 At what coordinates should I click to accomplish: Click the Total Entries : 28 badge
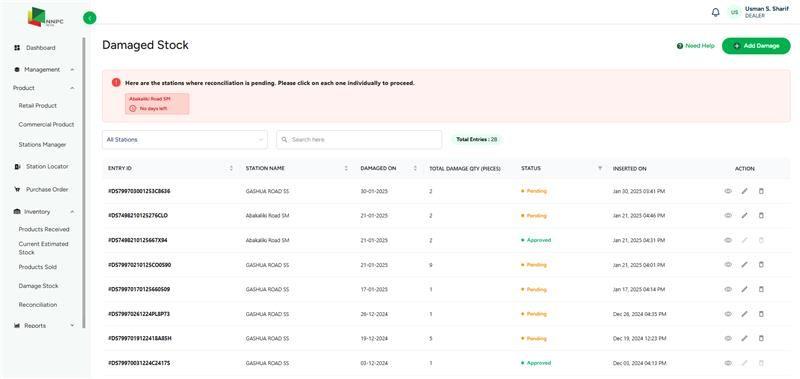477,139
